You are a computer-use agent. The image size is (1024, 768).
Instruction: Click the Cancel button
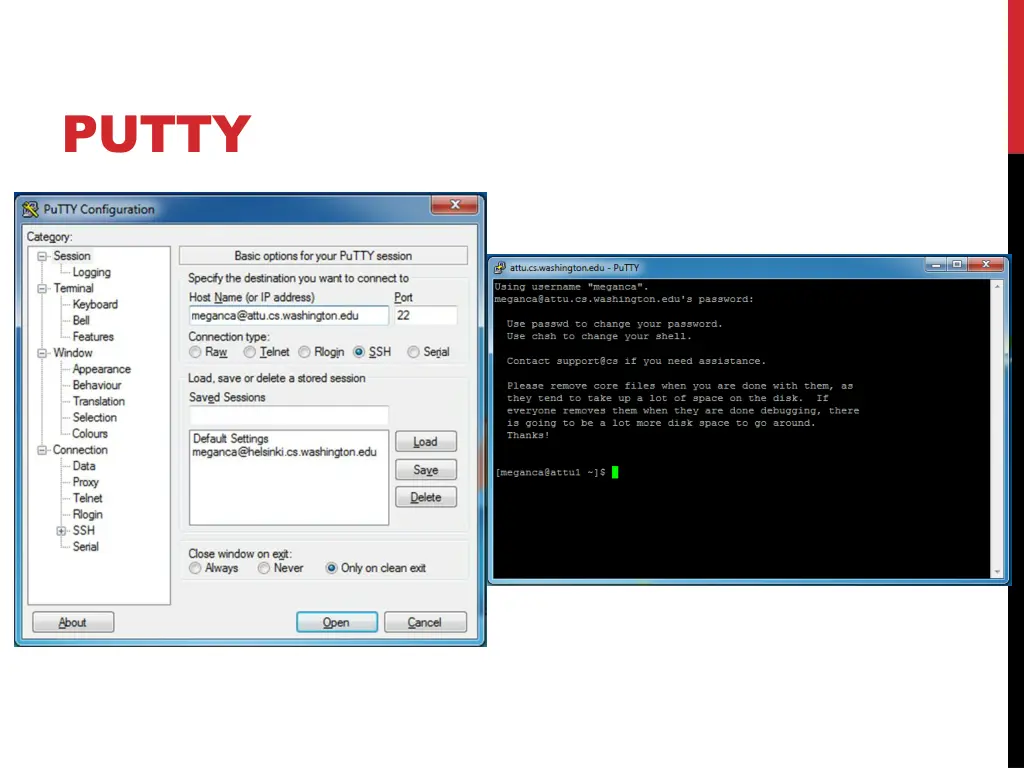click(425, 622)
